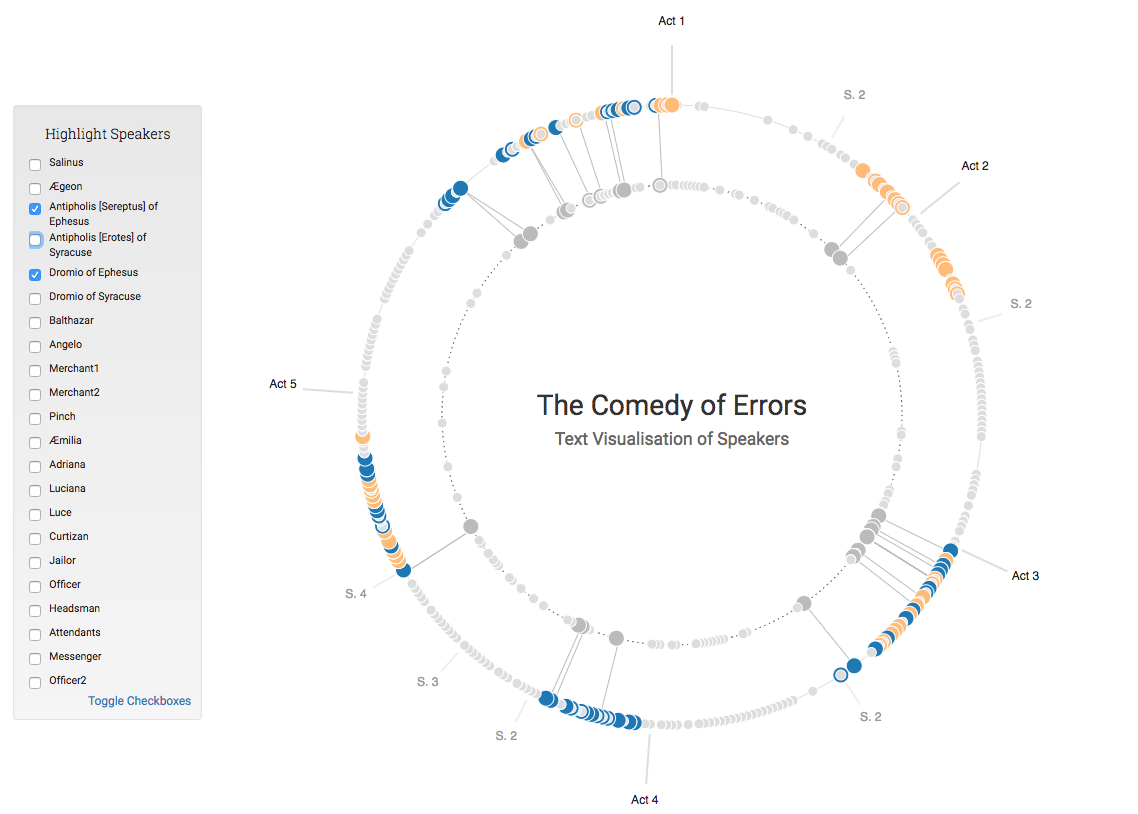Check the Balthazar checkbox

pyautogui.click(x=34, y=322)
